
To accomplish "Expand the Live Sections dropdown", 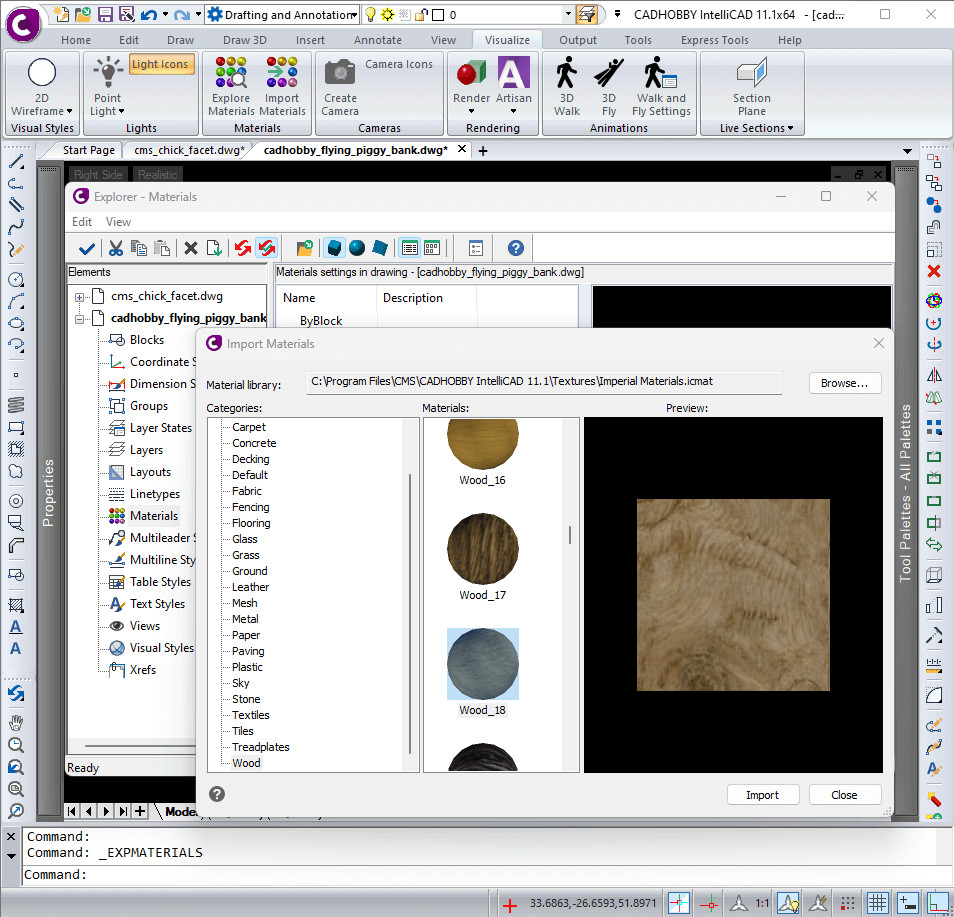I will [x=756, y=128].
